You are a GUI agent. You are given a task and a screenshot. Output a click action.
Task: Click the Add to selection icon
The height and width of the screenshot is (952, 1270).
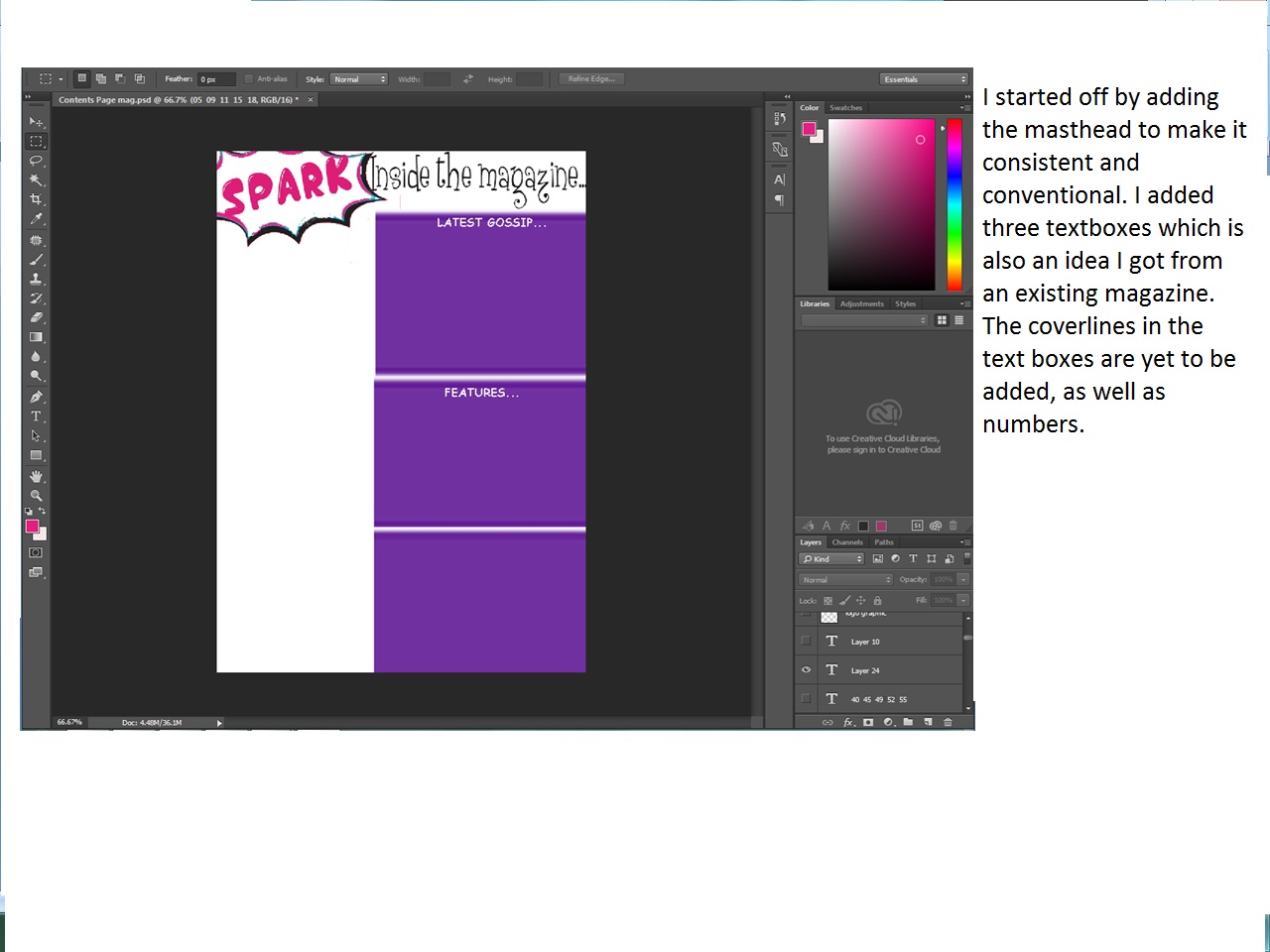pos(101,78)
